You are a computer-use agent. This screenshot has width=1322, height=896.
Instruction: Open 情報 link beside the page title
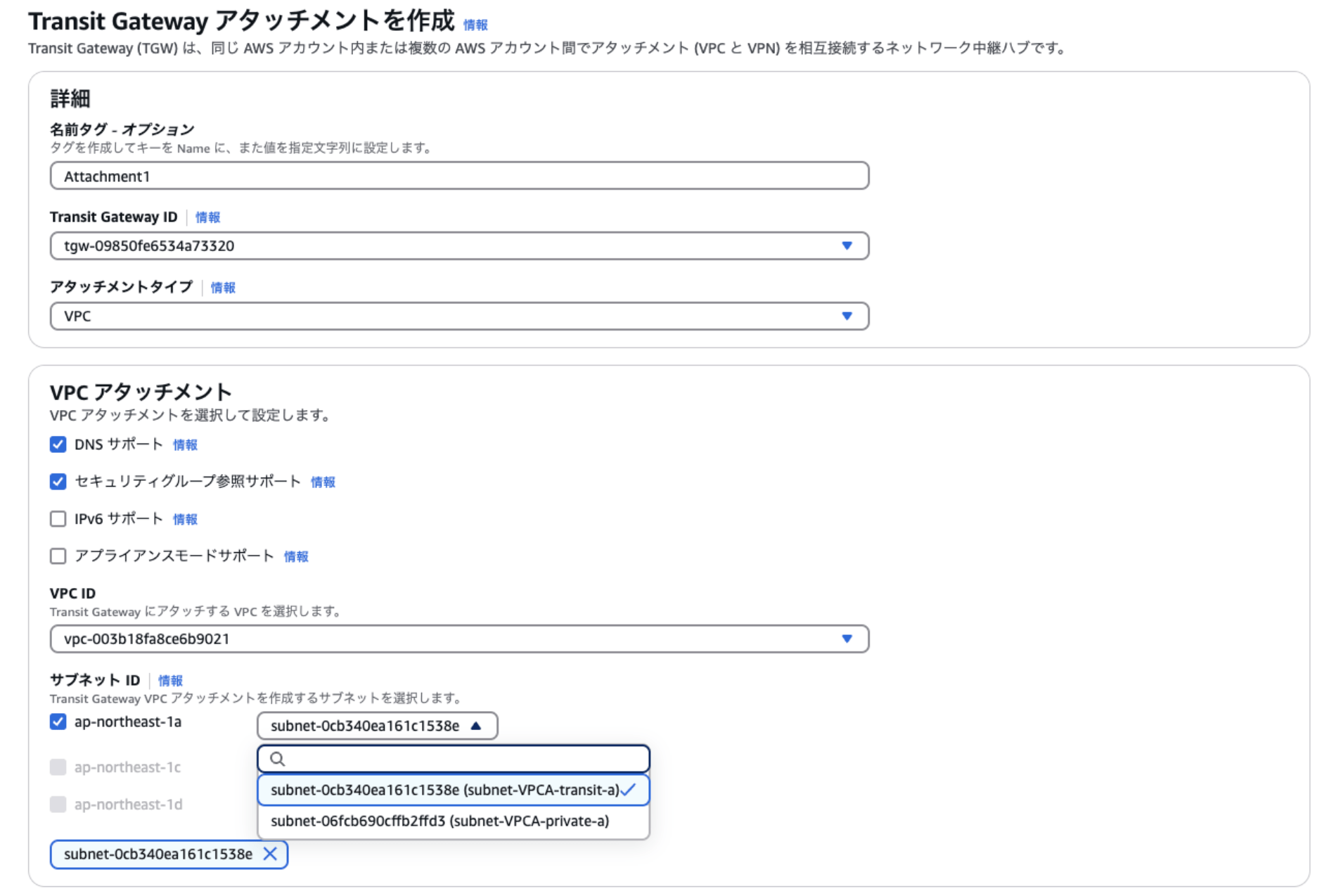475,25
